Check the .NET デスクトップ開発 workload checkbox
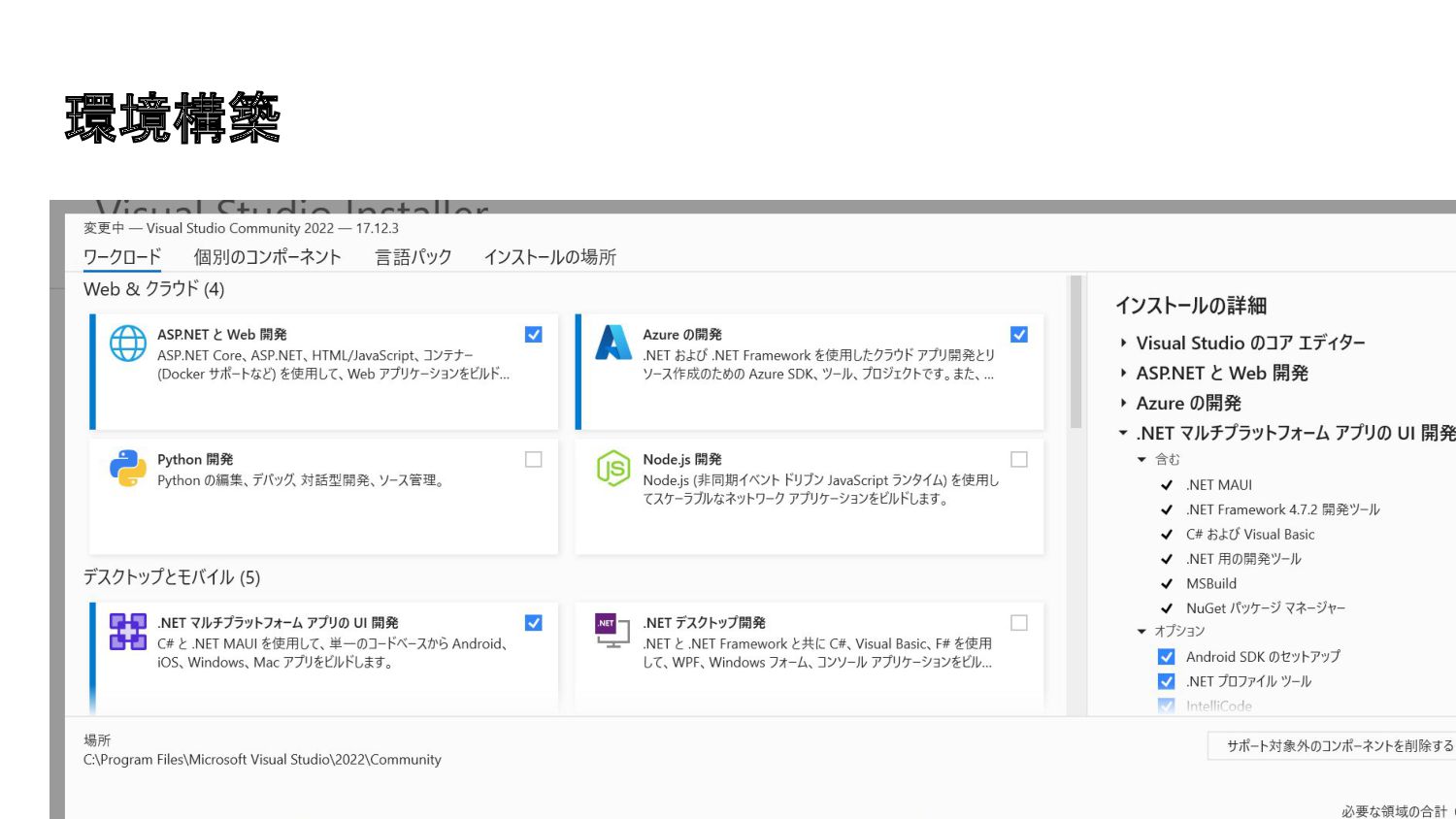The width and height of the screenshot is (1456, 819). [1018, 623]
